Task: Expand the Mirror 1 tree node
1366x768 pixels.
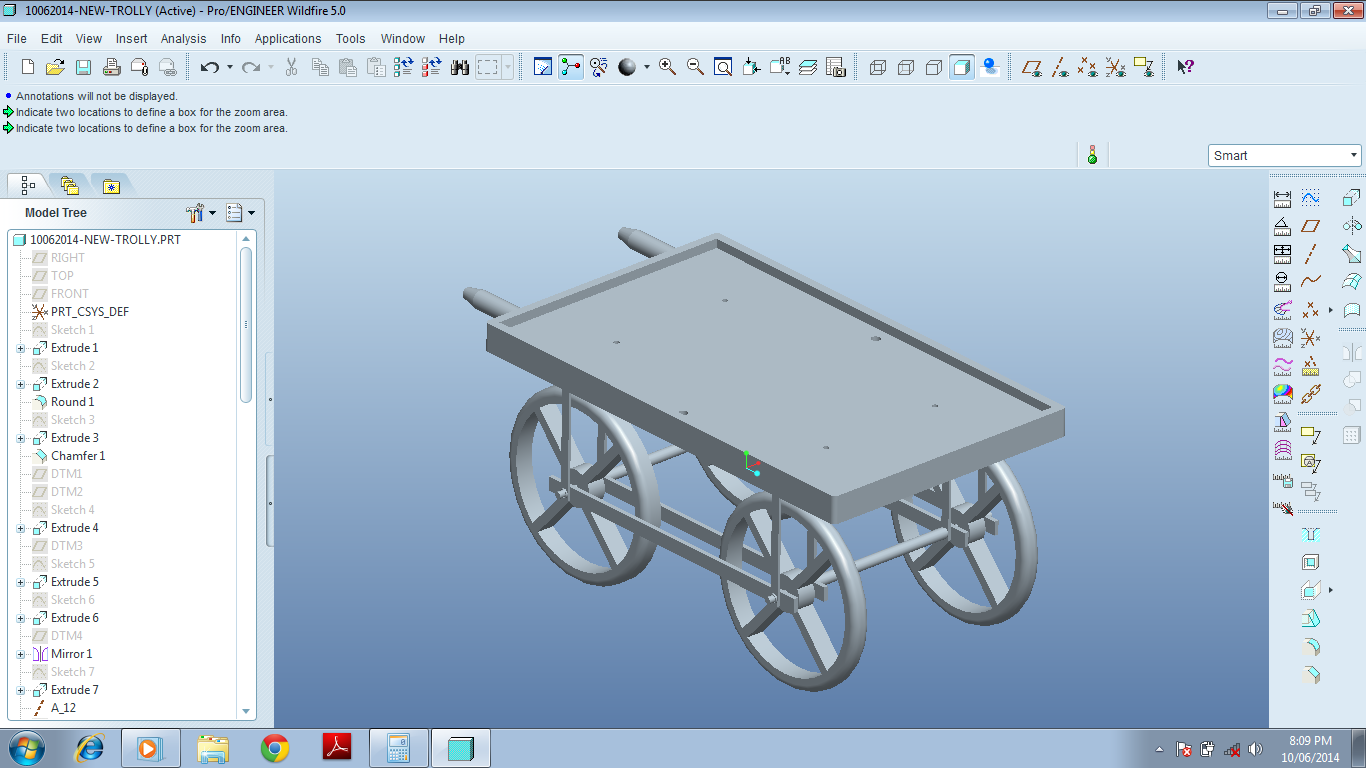Action: 21,654
